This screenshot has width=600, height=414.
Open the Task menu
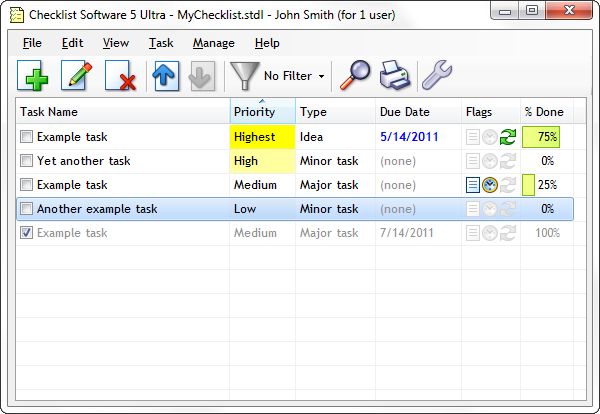[x=161, y=43]
